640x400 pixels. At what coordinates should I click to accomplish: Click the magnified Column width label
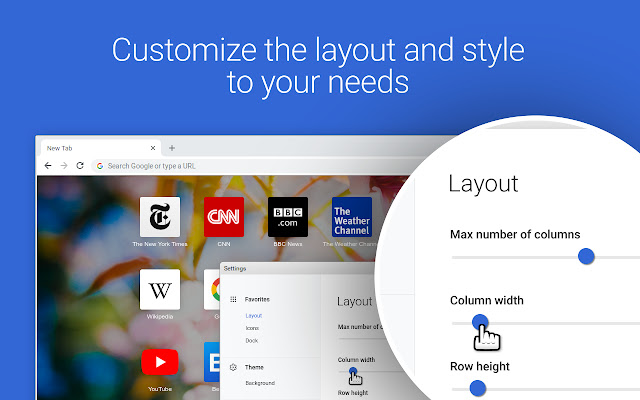tap(487, 300)
